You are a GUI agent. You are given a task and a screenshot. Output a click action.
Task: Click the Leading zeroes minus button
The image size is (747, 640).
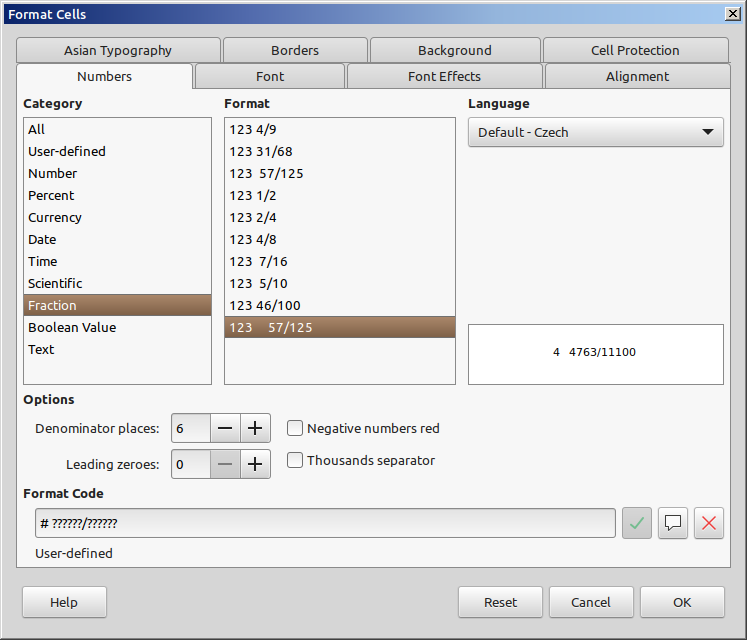[x=225, y=464]
